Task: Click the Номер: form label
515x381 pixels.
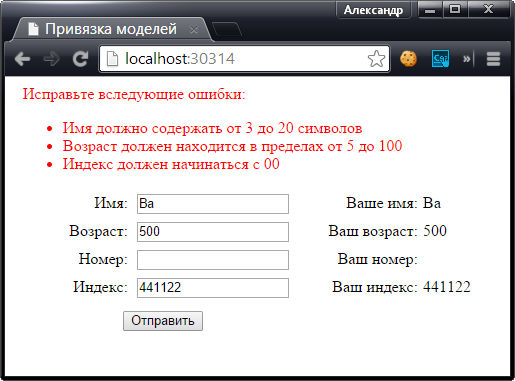Action: click(x=103, y=259)
